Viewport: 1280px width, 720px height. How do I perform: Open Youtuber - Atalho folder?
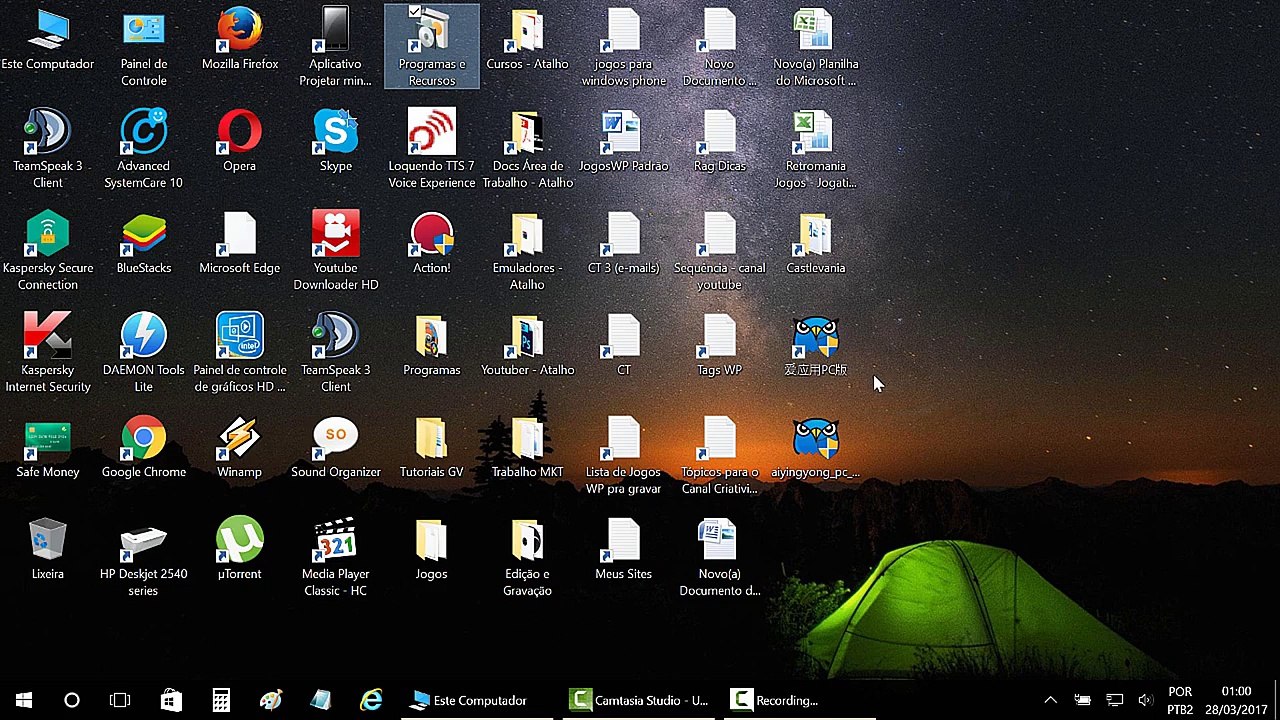(527, 346)
